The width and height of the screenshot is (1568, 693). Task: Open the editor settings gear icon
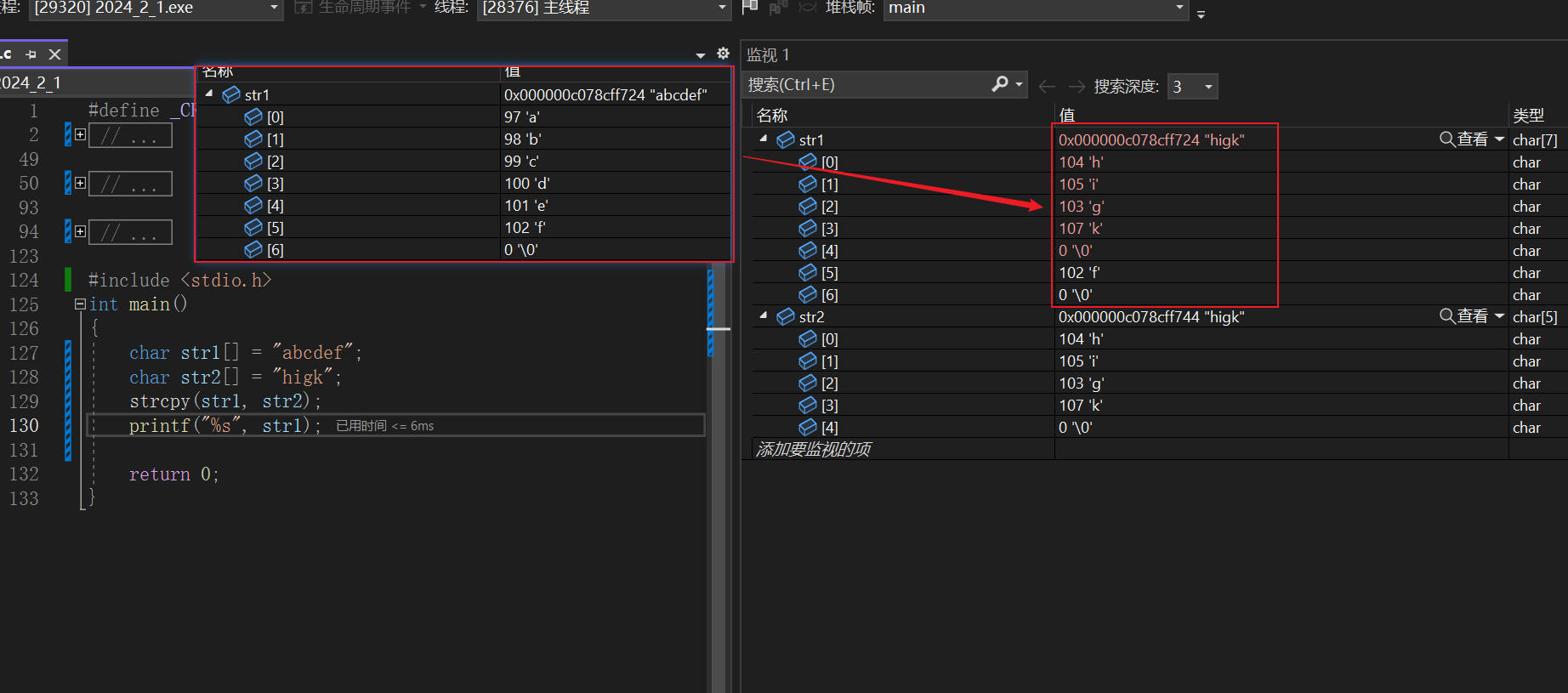pos(723,54)
